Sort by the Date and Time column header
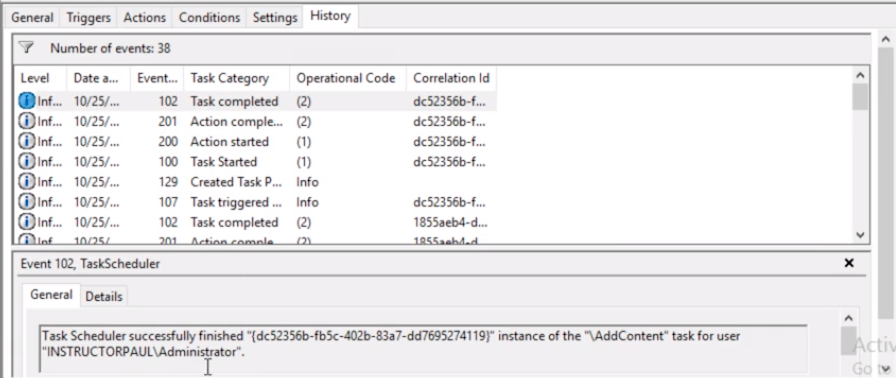The width and height of the screenshot is (896, 378). coord(99,78)
